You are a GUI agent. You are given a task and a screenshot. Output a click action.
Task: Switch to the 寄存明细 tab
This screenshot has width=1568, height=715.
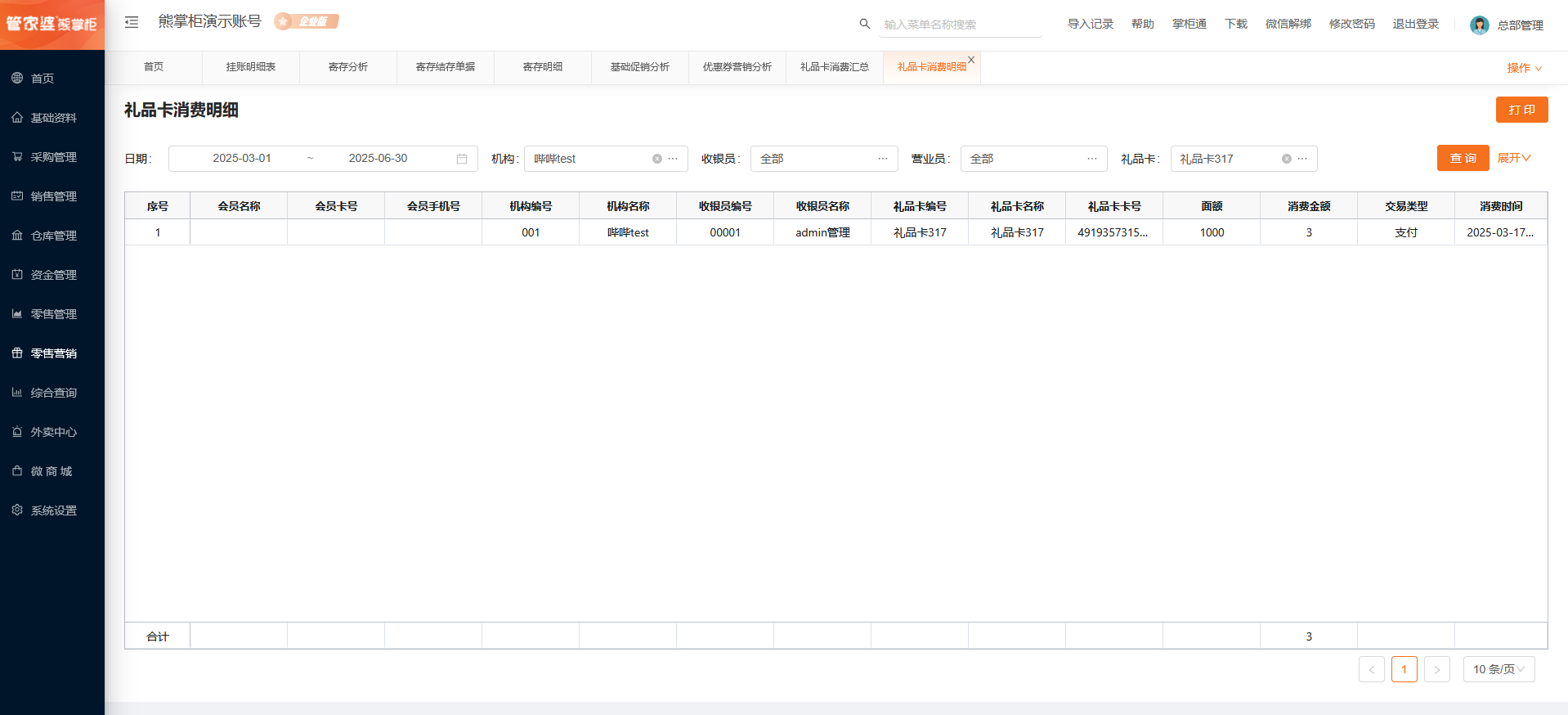click(x=543, y=67)
